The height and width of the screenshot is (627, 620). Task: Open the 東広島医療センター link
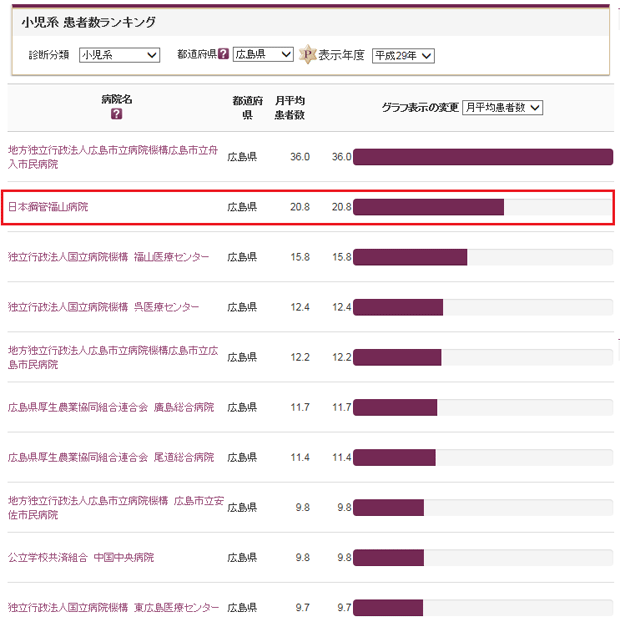click(113, 607)
